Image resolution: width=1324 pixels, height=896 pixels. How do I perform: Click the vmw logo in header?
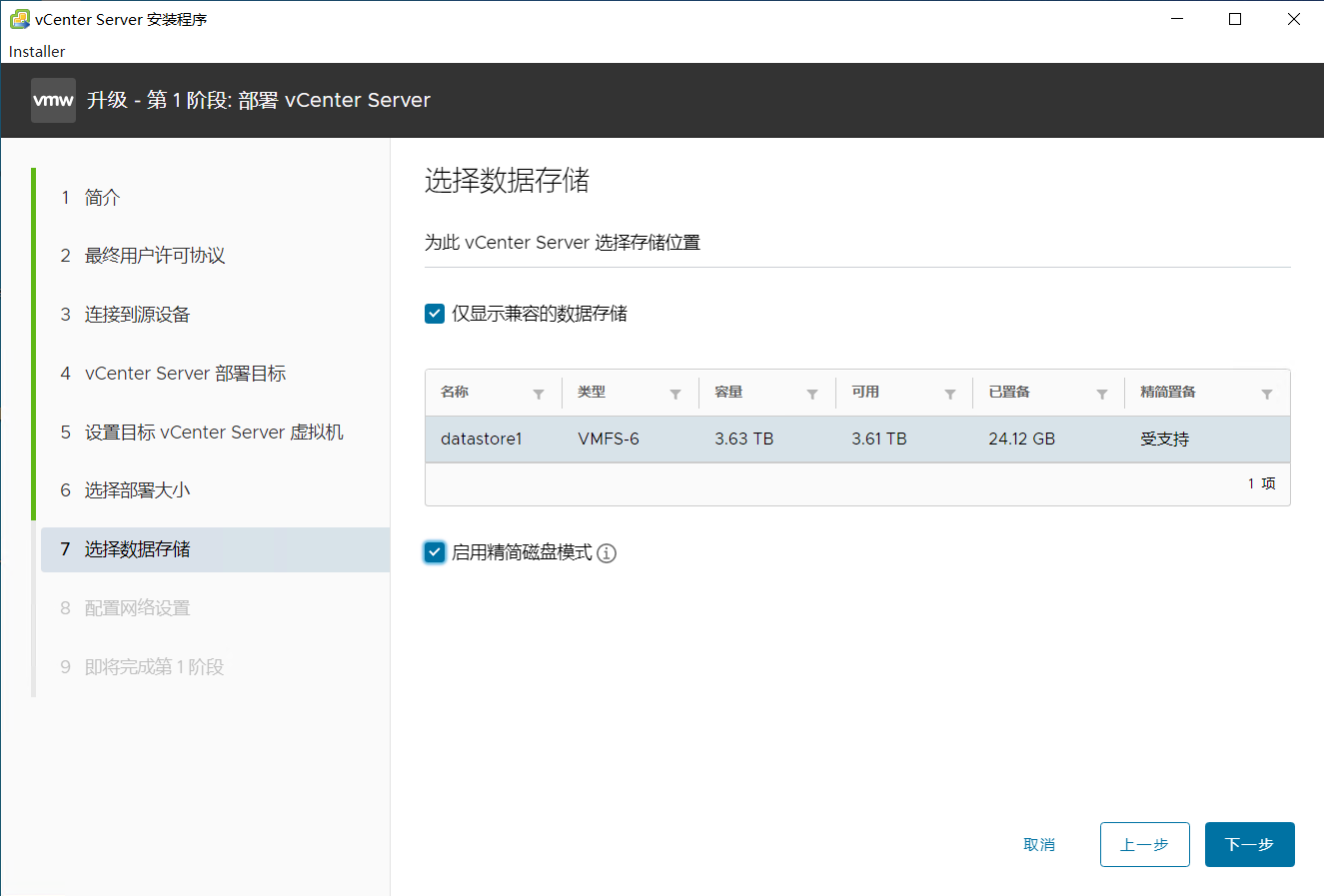[53, 100]
